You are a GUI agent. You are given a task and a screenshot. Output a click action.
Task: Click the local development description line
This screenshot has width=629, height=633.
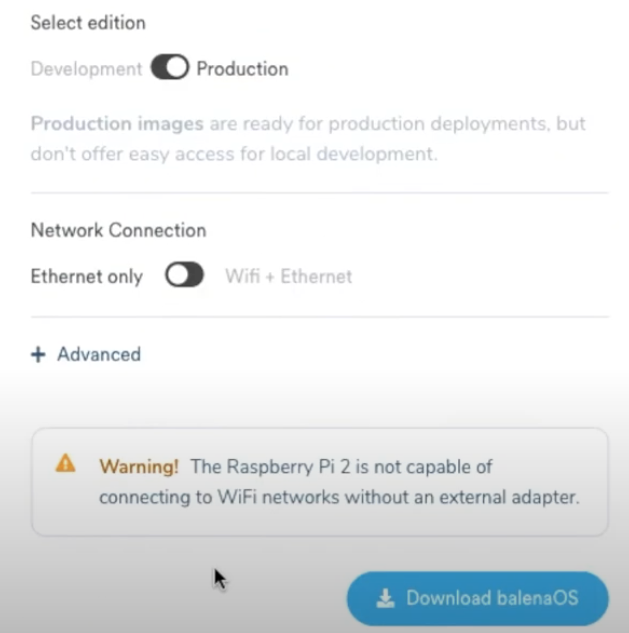pyautogui.click(x=234, y=154)
